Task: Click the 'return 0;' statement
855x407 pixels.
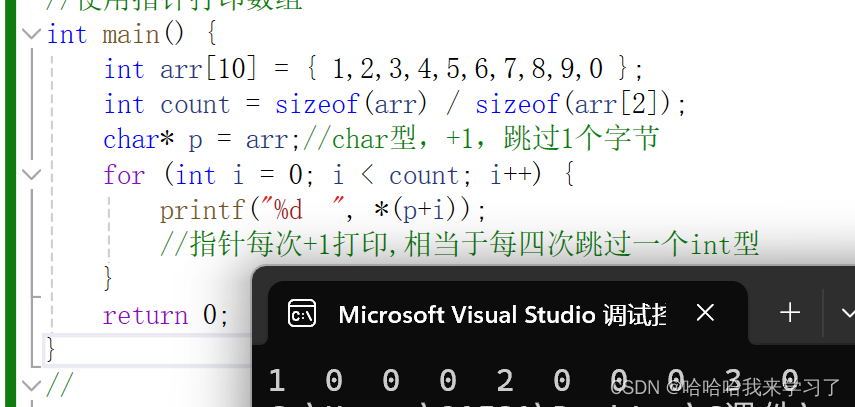Action: [166, 315]
